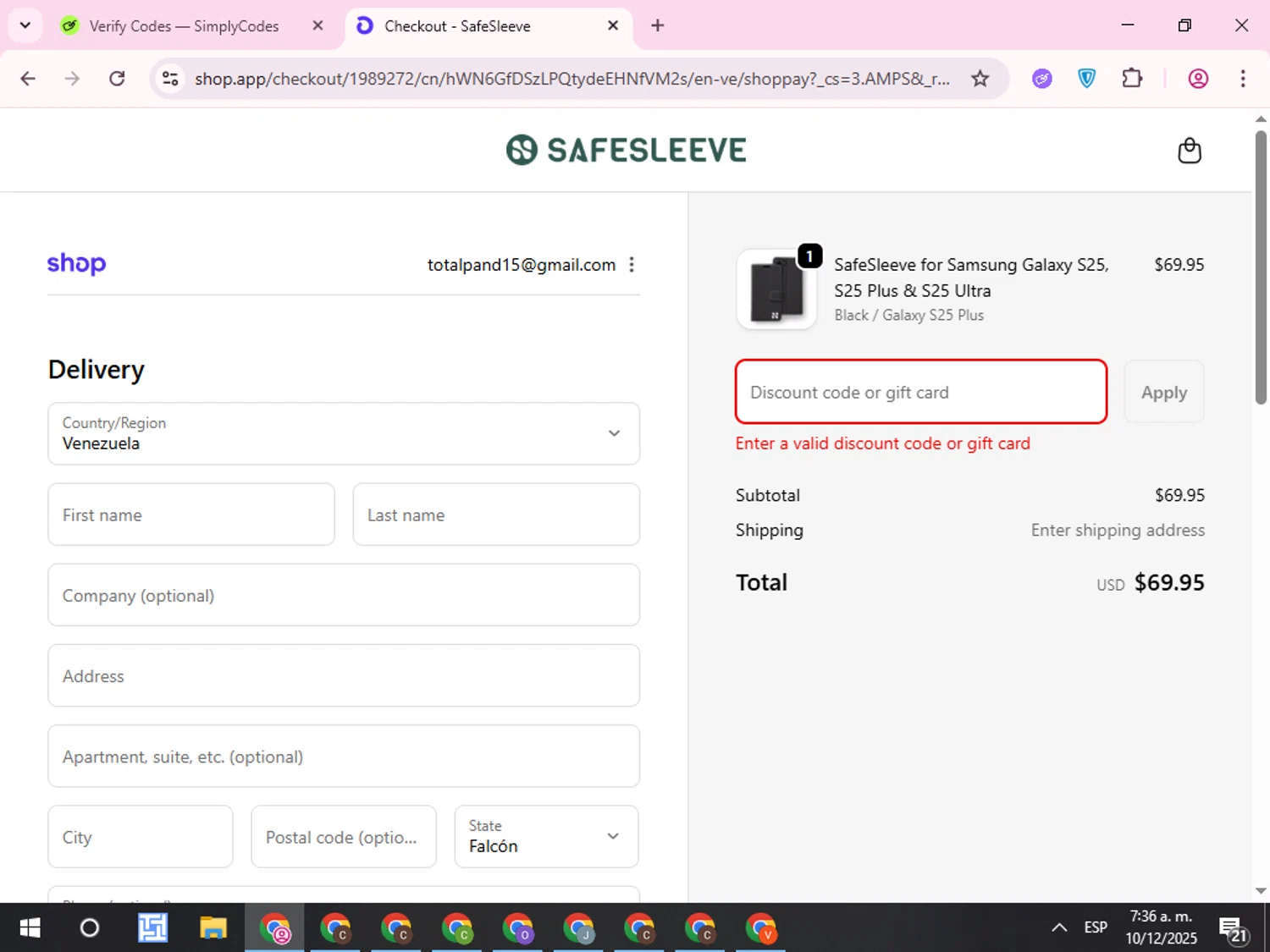Click the variant text Black / Galaxy S25 Plus
The height and width of the screenshot is (952, 1270).
(x=909, y=315)
